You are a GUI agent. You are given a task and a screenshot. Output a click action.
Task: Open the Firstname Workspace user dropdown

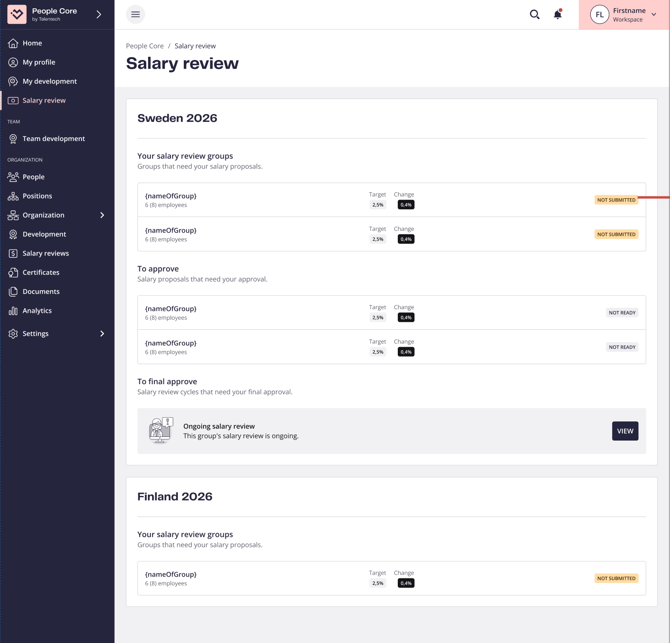[624, 15]
